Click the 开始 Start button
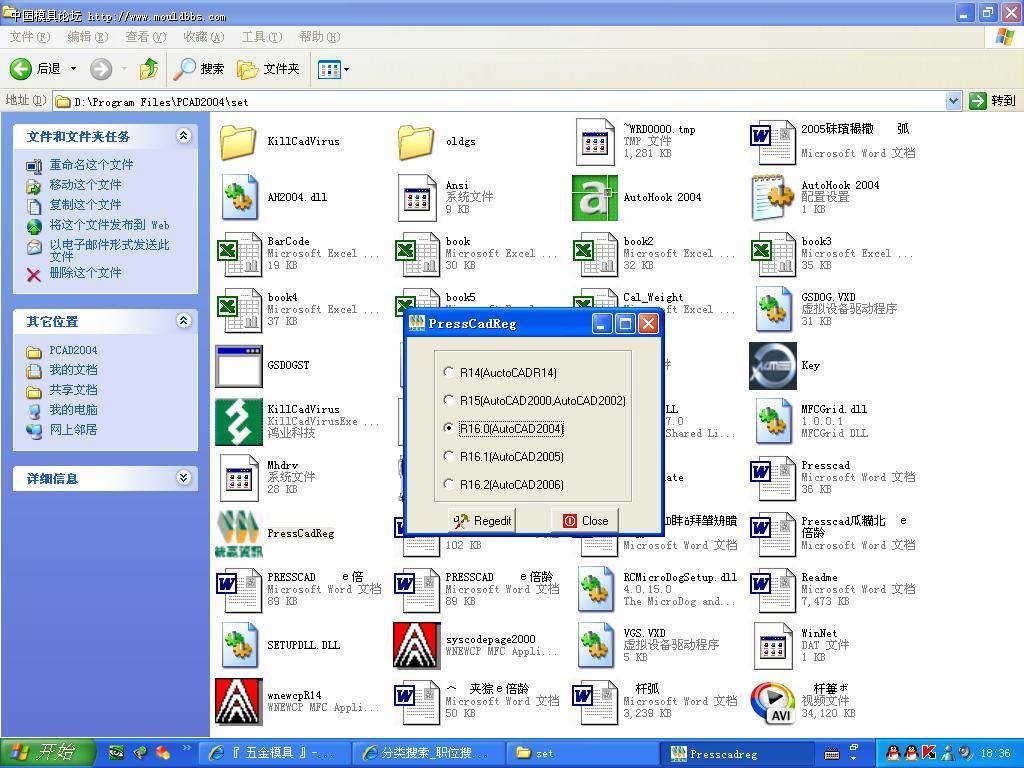Viewport: 1024px width, 768px height. click(47, 752)
